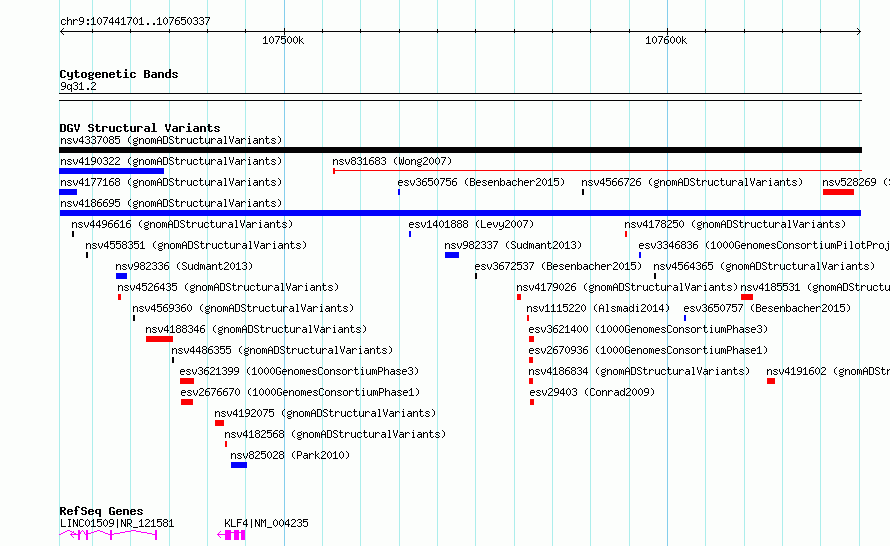Image resolution: width=890 pixels, height=546 pixels.
Task: Select the nsv4190322 blue variant bar
Action: point(112,171)
